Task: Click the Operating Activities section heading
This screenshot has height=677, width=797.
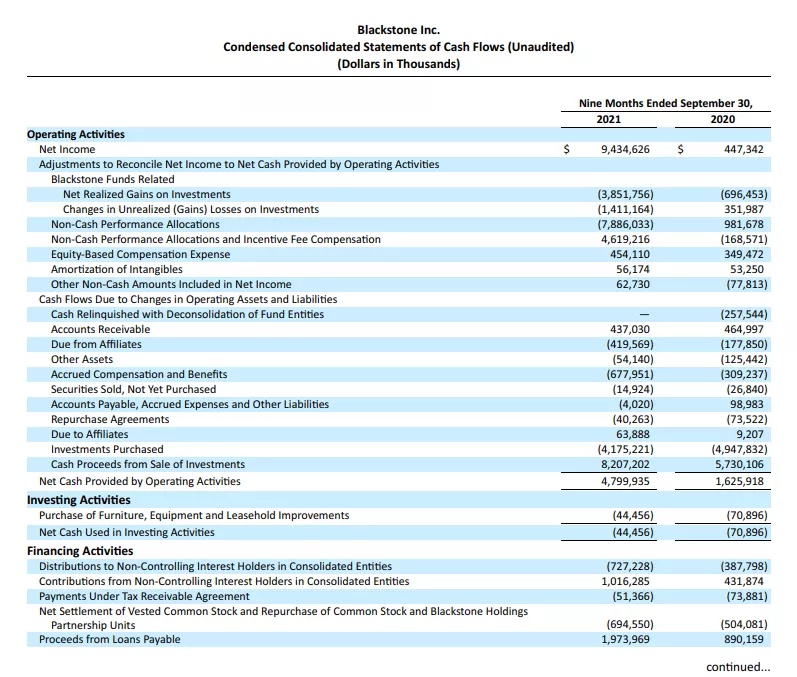Action: click(x=76, y=134)
